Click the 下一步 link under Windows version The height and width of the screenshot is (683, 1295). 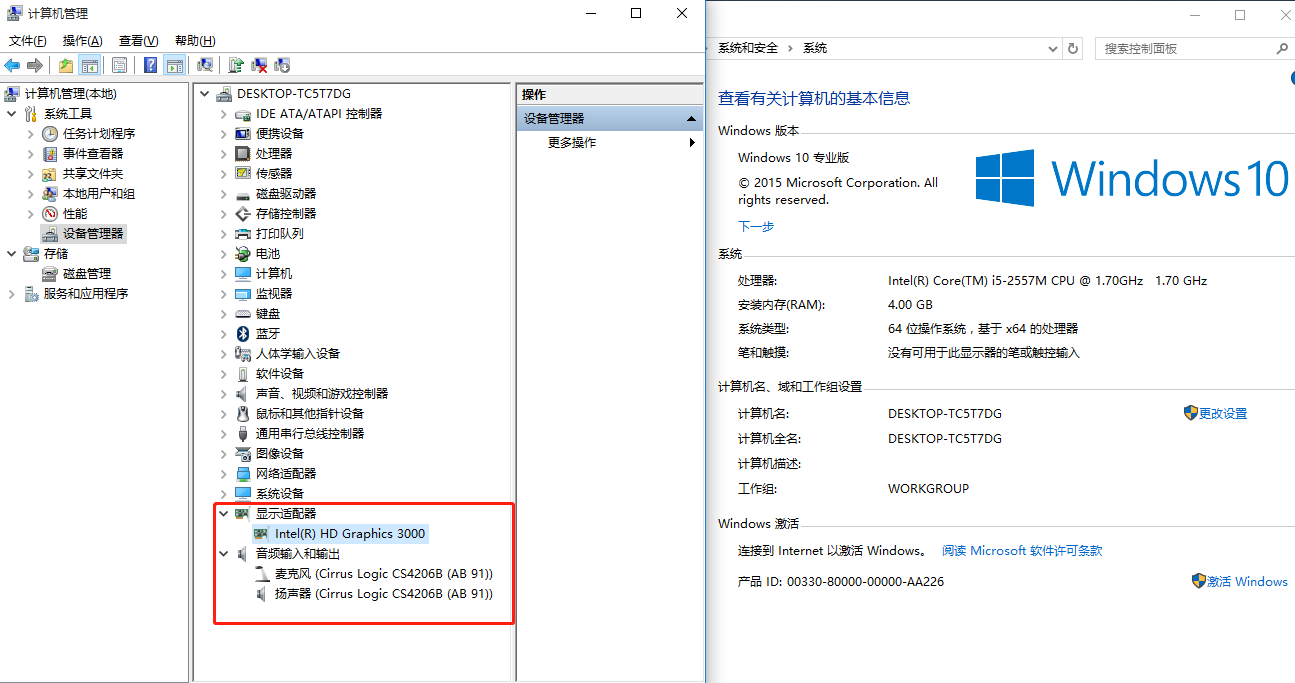(756, 226)
